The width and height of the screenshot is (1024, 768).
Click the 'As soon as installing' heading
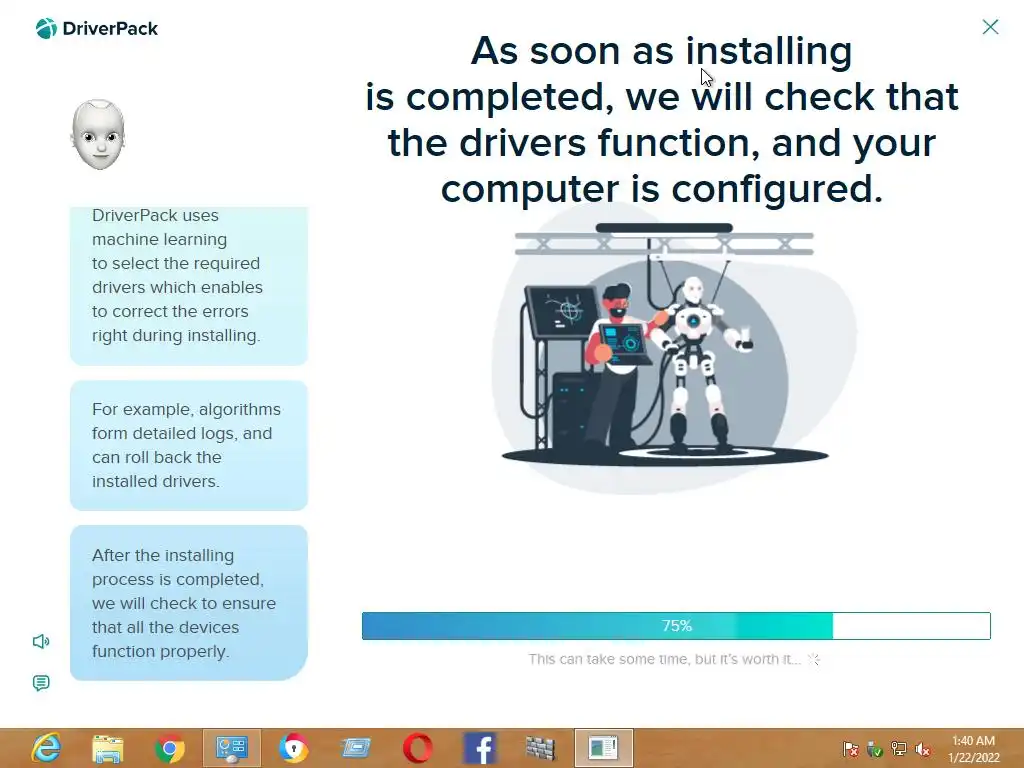[662, 120]
